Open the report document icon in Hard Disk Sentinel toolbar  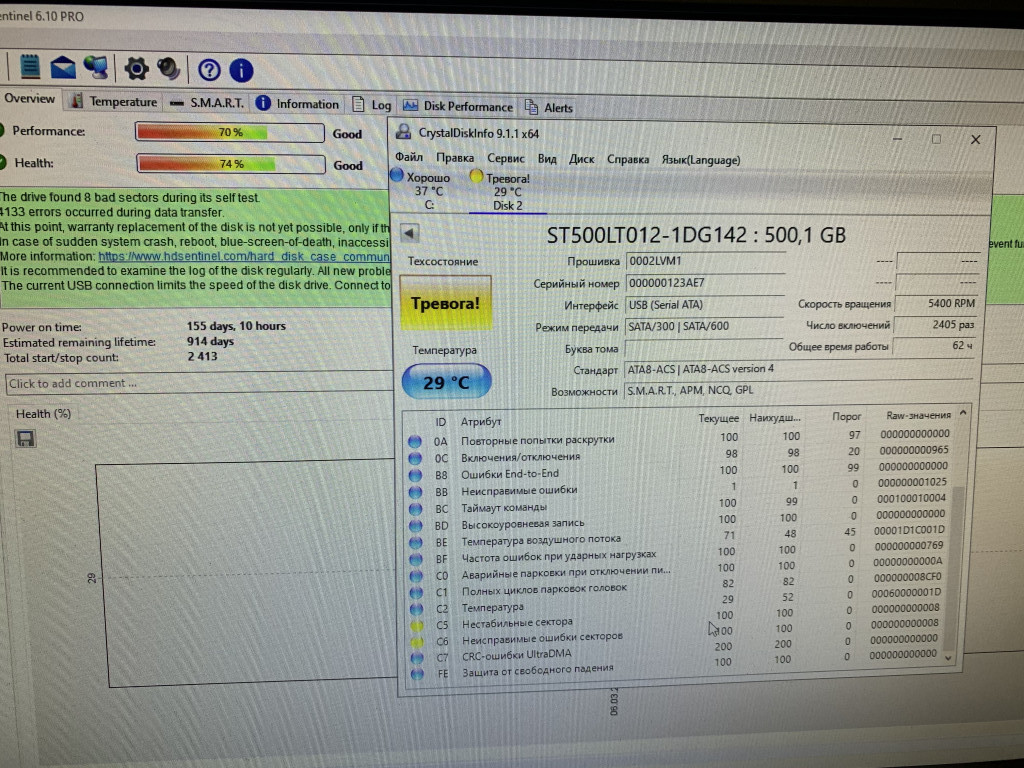[29, 67]
